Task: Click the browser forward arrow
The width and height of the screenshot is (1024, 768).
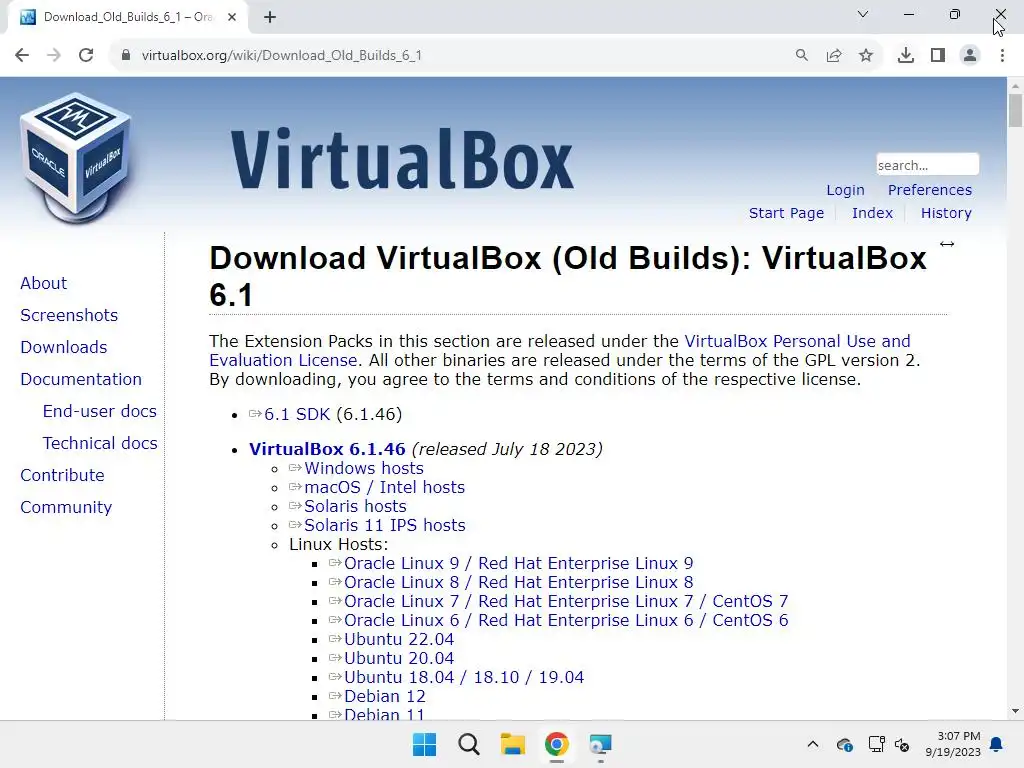Action: [54, 56]
